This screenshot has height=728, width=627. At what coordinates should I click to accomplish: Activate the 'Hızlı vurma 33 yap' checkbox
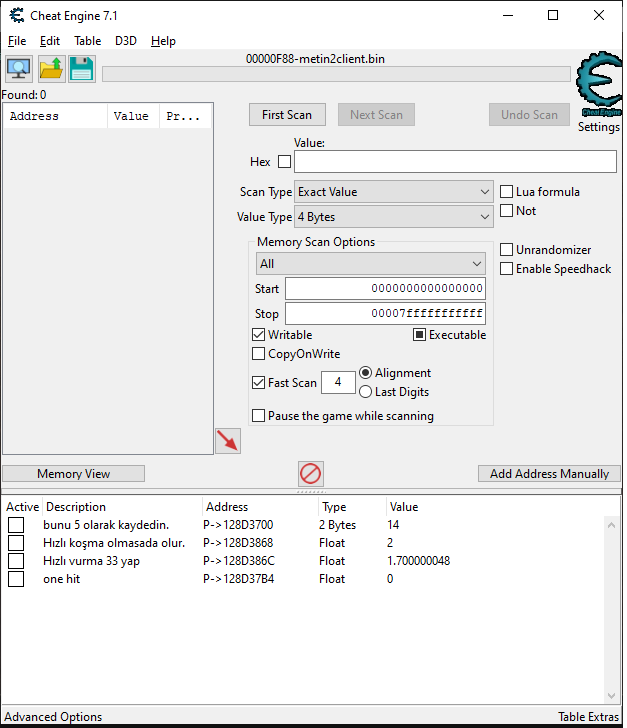point(16,561)
